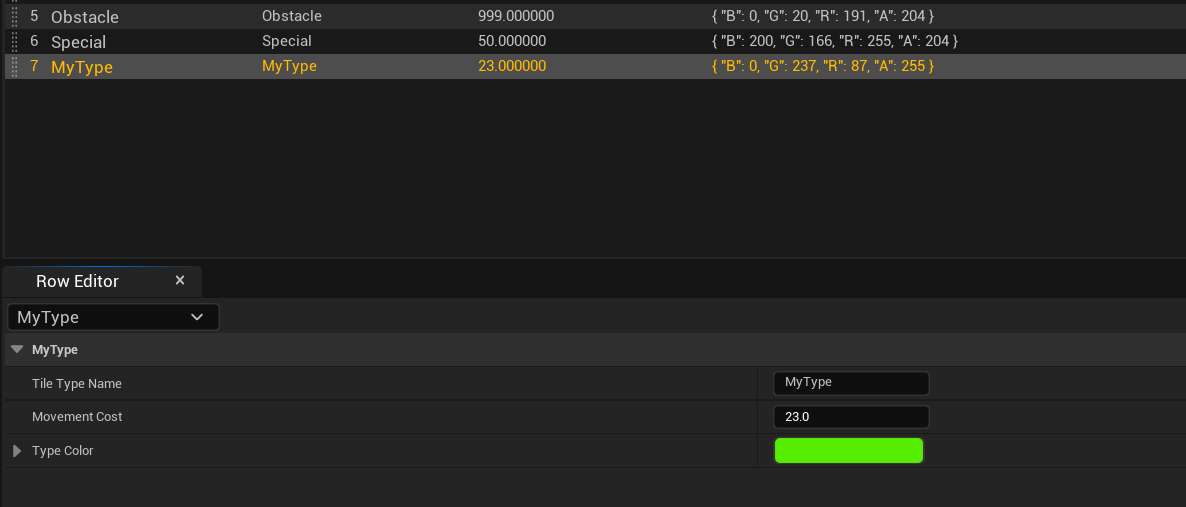Click the drag handle of the MyType row
This screenshot has width=1186, height=507.
15,67
